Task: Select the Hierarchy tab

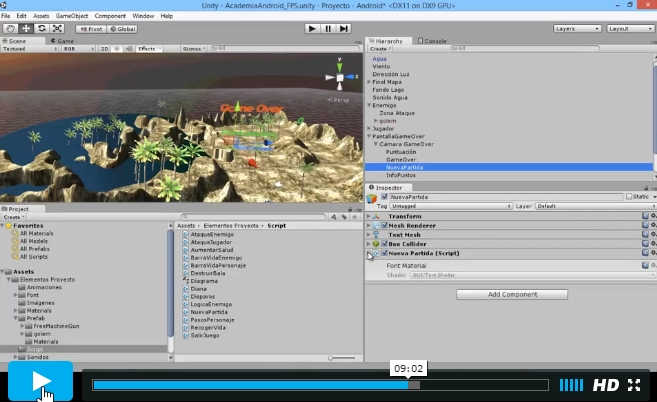Action: pos(386,41)
